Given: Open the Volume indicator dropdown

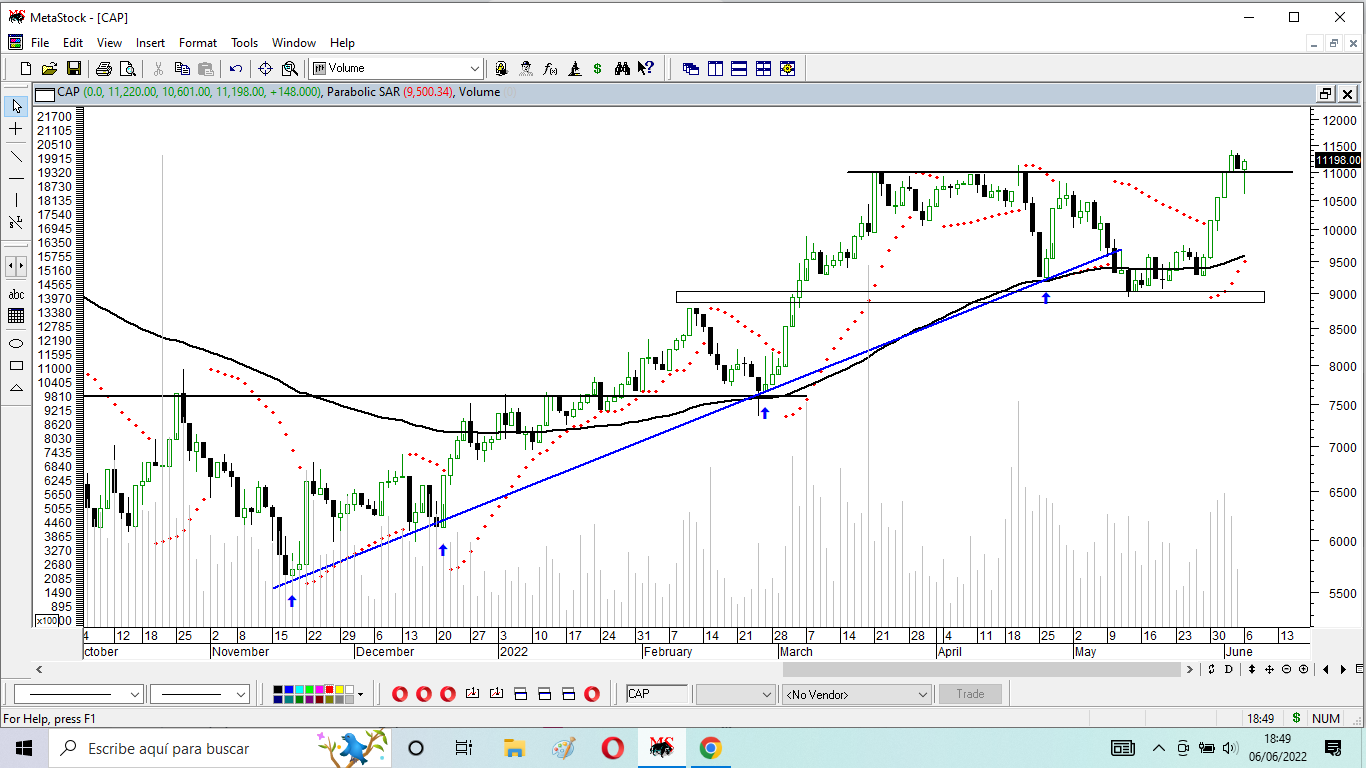Looking at the screenshot, I should tap(475, 69).
